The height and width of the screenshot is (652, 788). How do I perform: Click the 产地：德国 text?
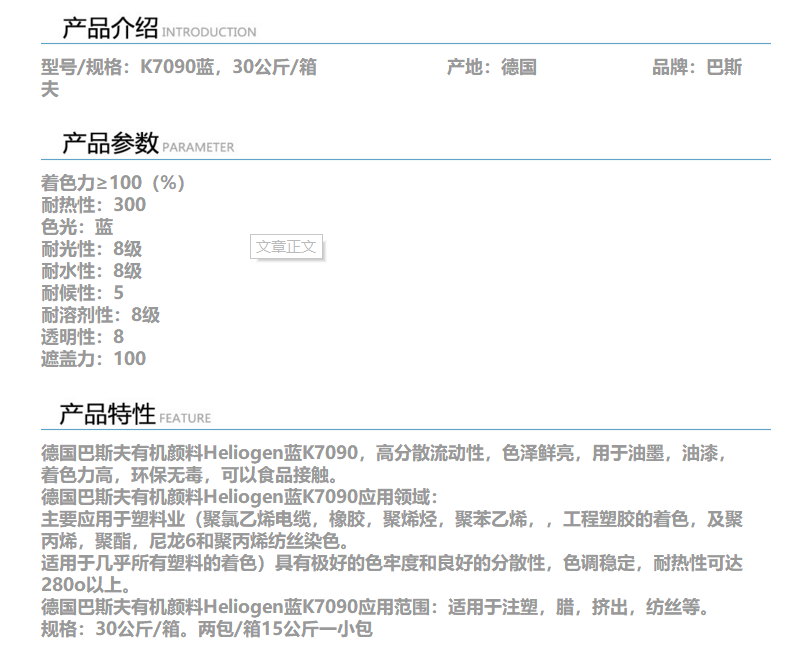pos(492,68)
